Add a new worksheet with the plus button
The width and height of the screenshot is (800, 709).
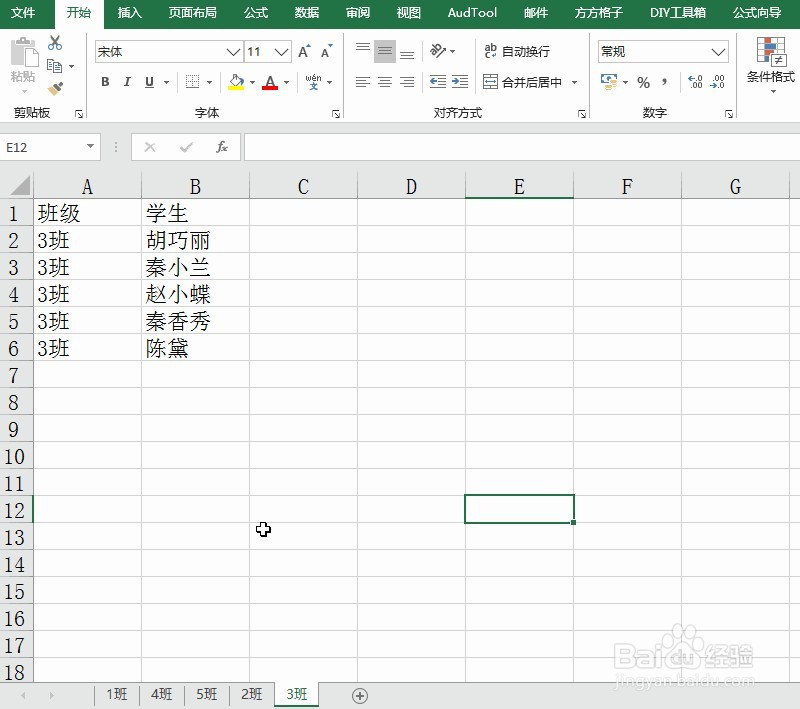(360, 694)
